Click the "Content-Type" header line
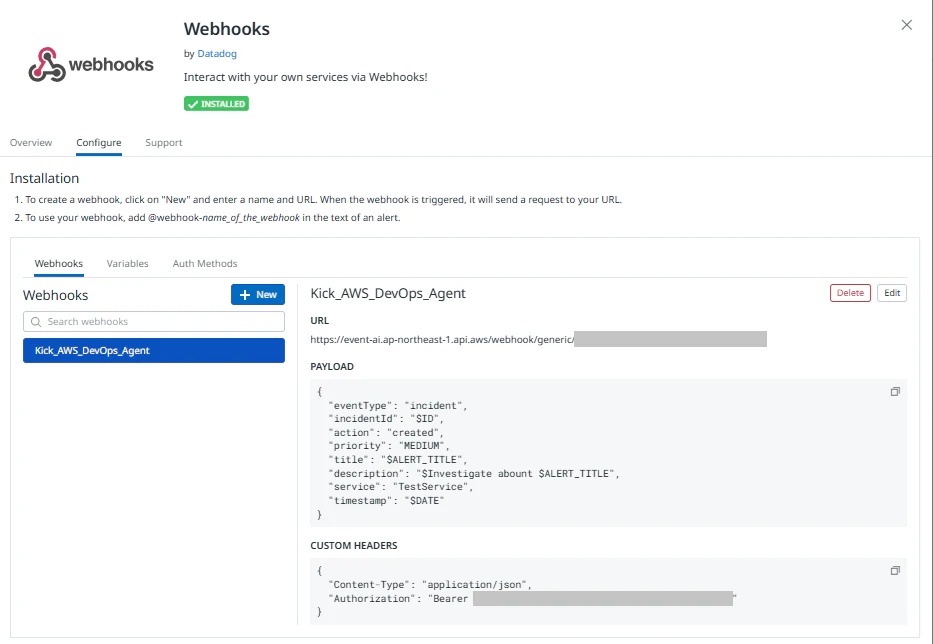The width and height of the screenshot is (933, 644). (x=430, y=585)
